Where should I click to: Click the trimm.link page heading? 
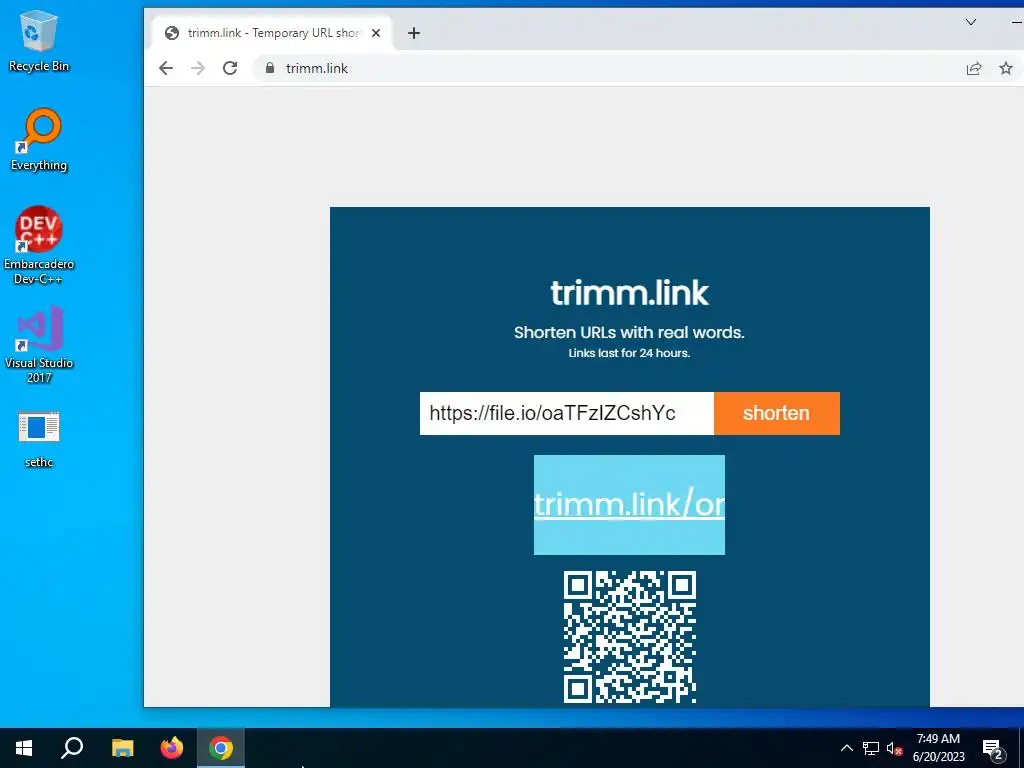pos(630,293)
